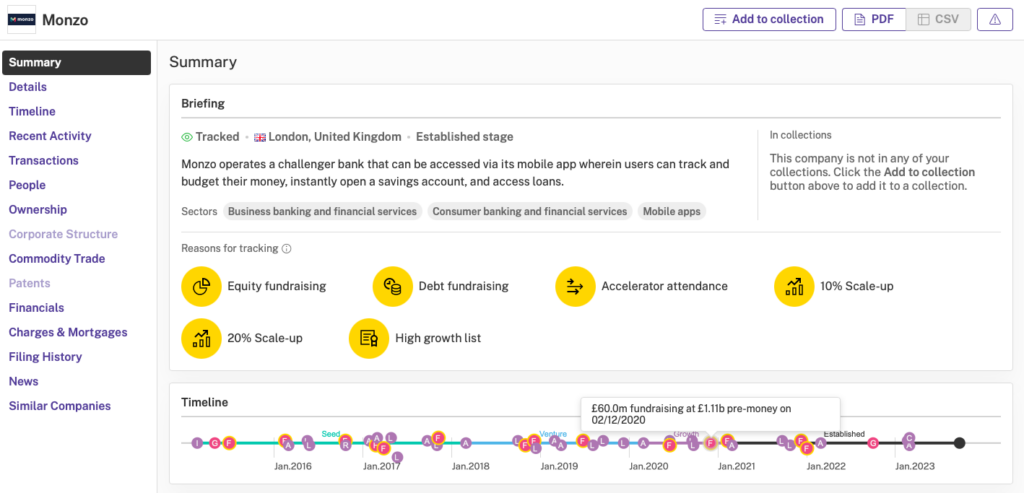Click the Accelerator attendance arrows icon

click(575, 286)
